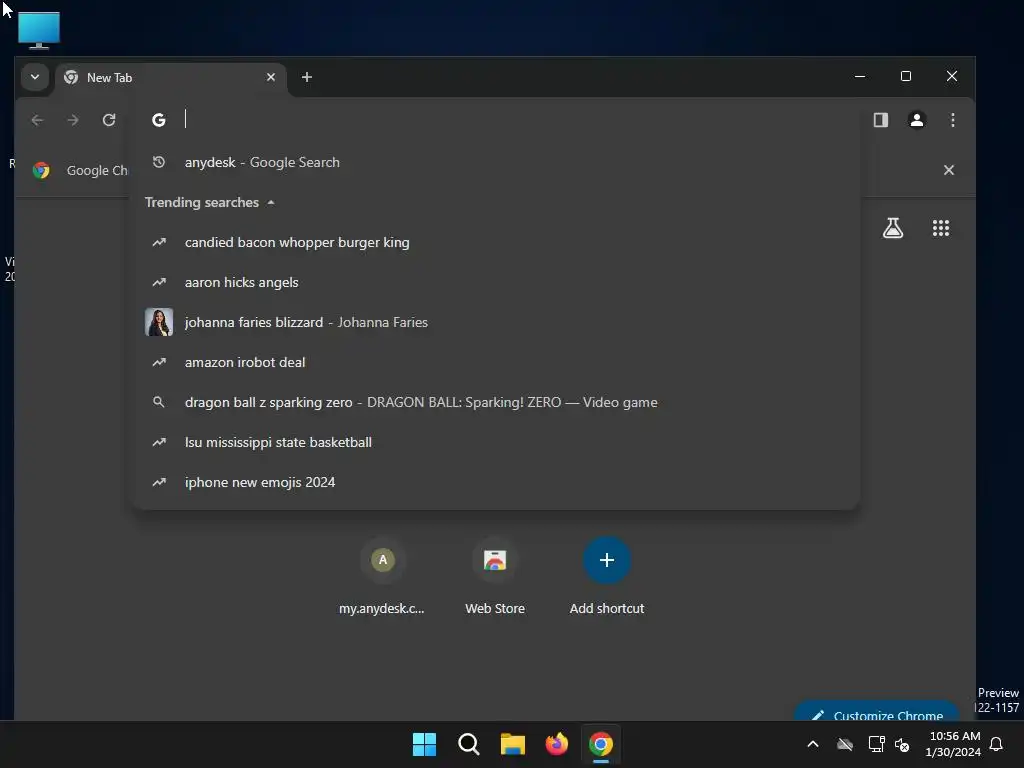The width and height of the screenshot is (1024, 768).
Task: Open the Google apps grid
Action: (941, 228)
